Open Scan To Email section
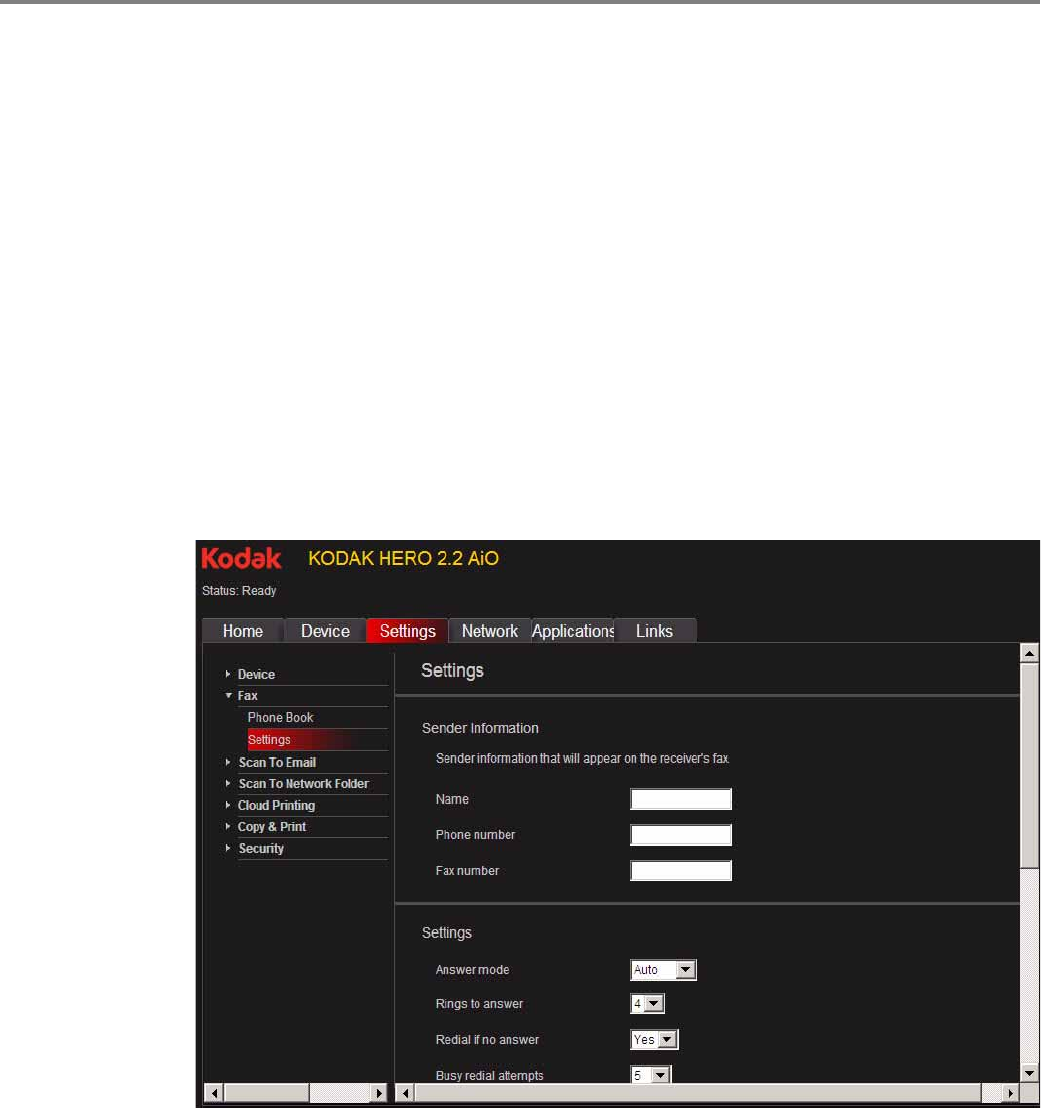The width and height of the screenshot is (1041, 1108). pyautogui.click(x=277, y=762)
